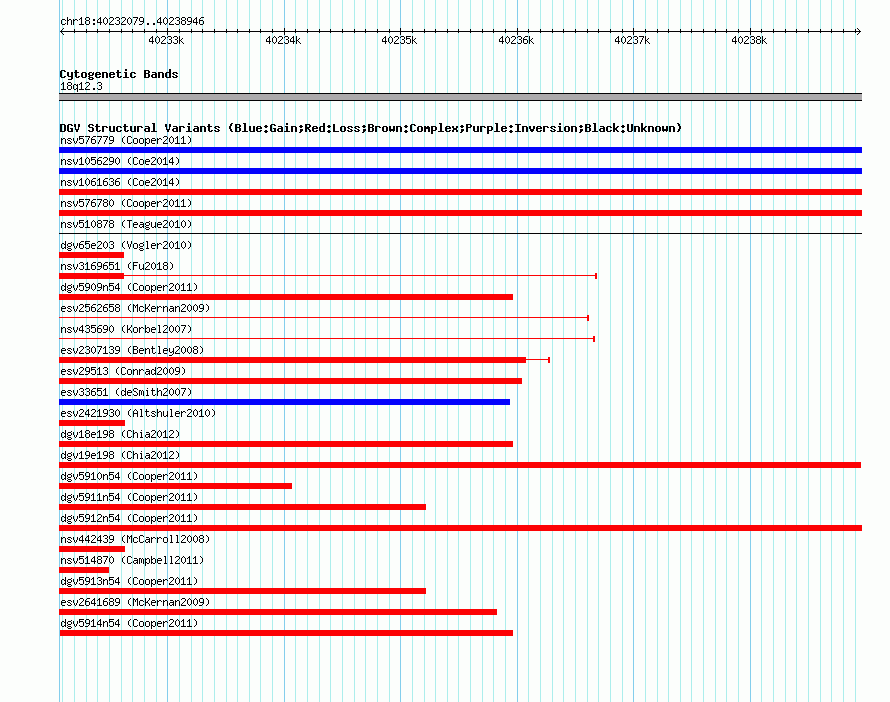Viewport: 890px width, 702px height.
Task: Select the thin red line of nsv435690
Action: 327,339
